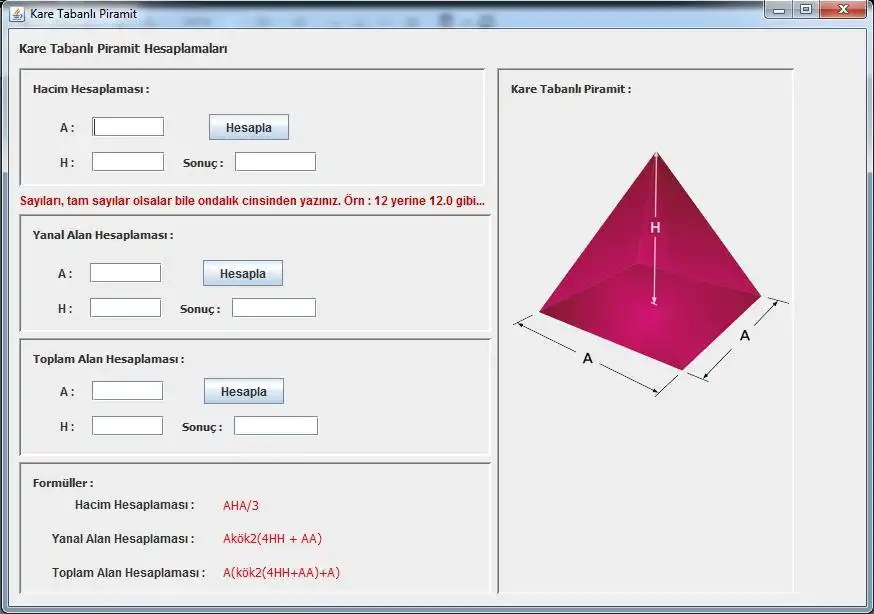Click the formula text A(kök2(4HH+AA)+A)
874x614 pixels.
(x=281, y=572)
